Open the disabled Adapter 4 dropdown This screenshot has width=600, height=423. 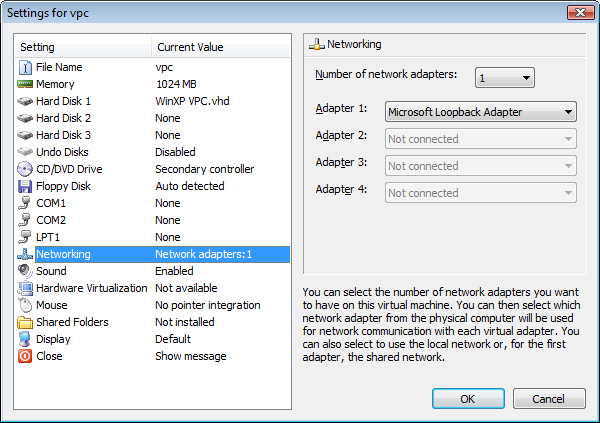pyautogui.click(x=481, y=193)
